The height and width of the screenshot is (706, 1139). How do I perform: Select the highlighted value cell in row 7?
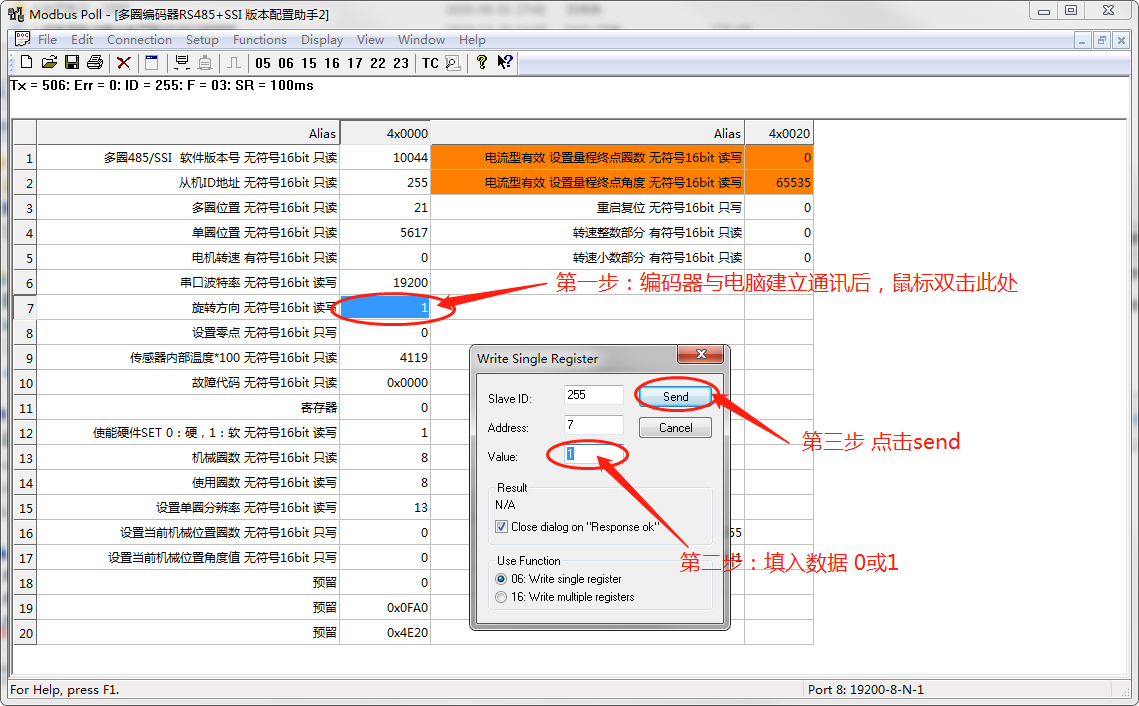pos(385,307)
